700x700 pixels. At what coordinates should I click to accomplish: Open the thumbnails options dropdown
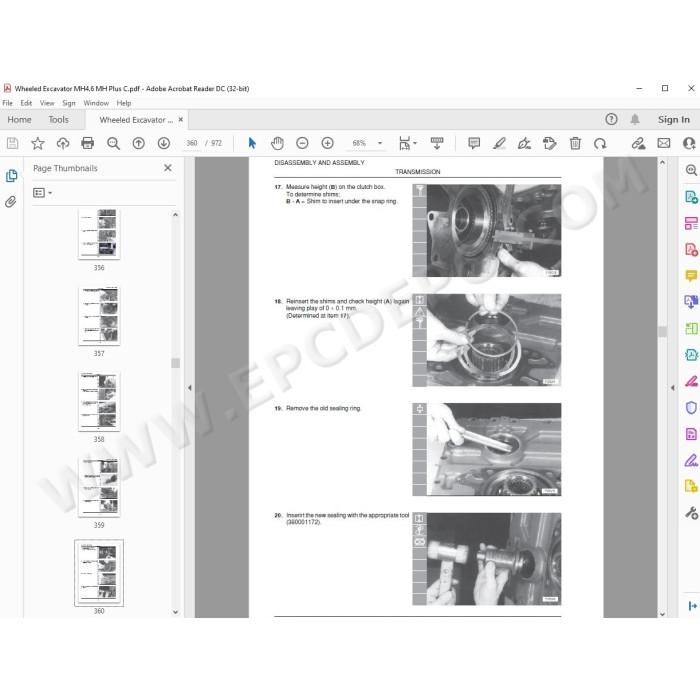click(42, 193)
